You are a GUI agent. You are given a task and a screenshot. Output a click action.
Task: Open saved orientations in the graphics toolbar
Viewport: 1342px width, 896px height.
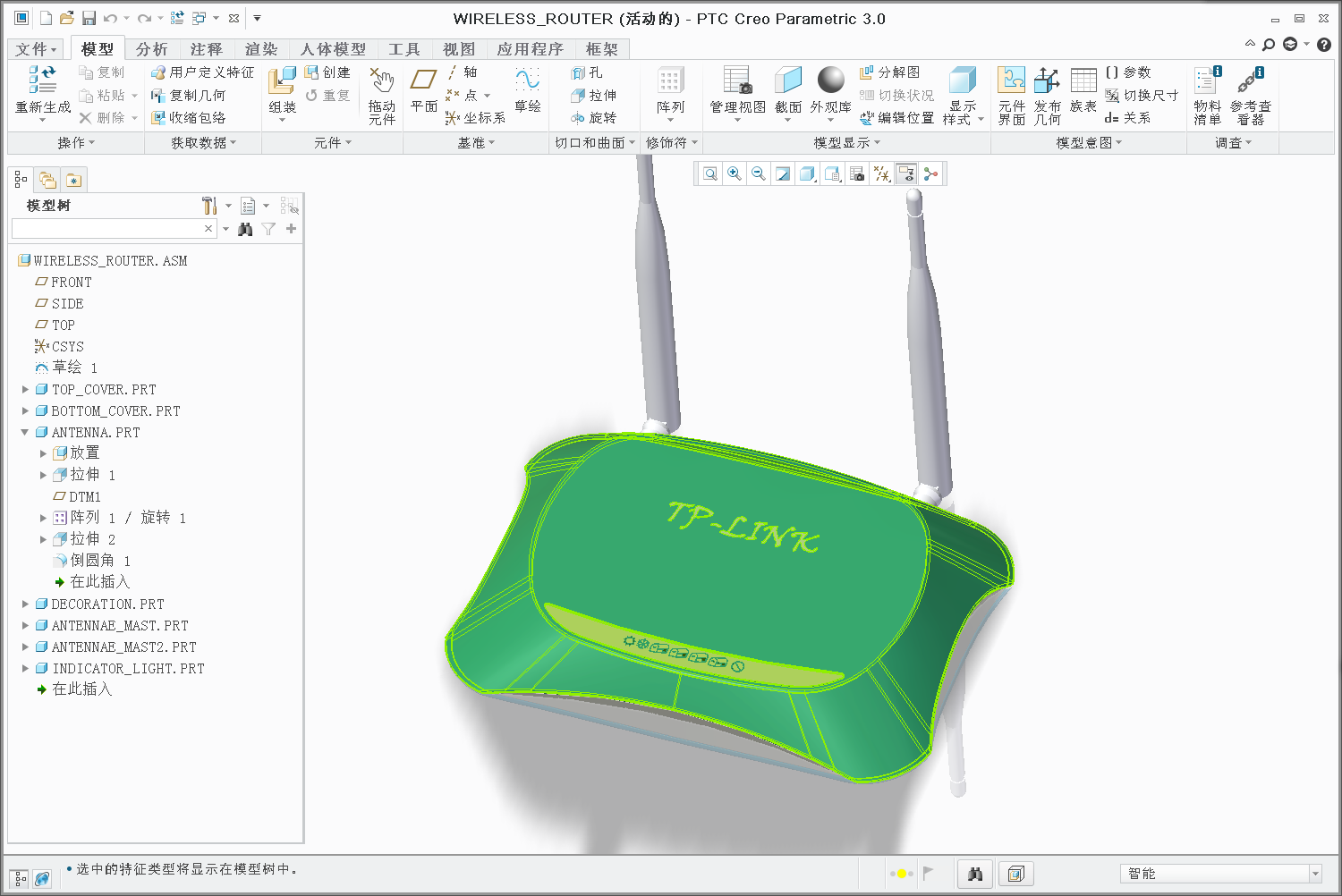coord(833,173)
